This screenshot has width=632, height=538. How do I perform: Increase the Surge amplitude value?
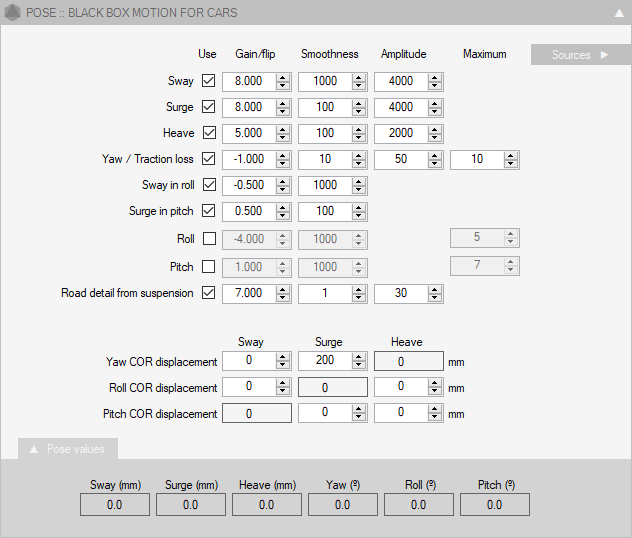coord(434,104)
